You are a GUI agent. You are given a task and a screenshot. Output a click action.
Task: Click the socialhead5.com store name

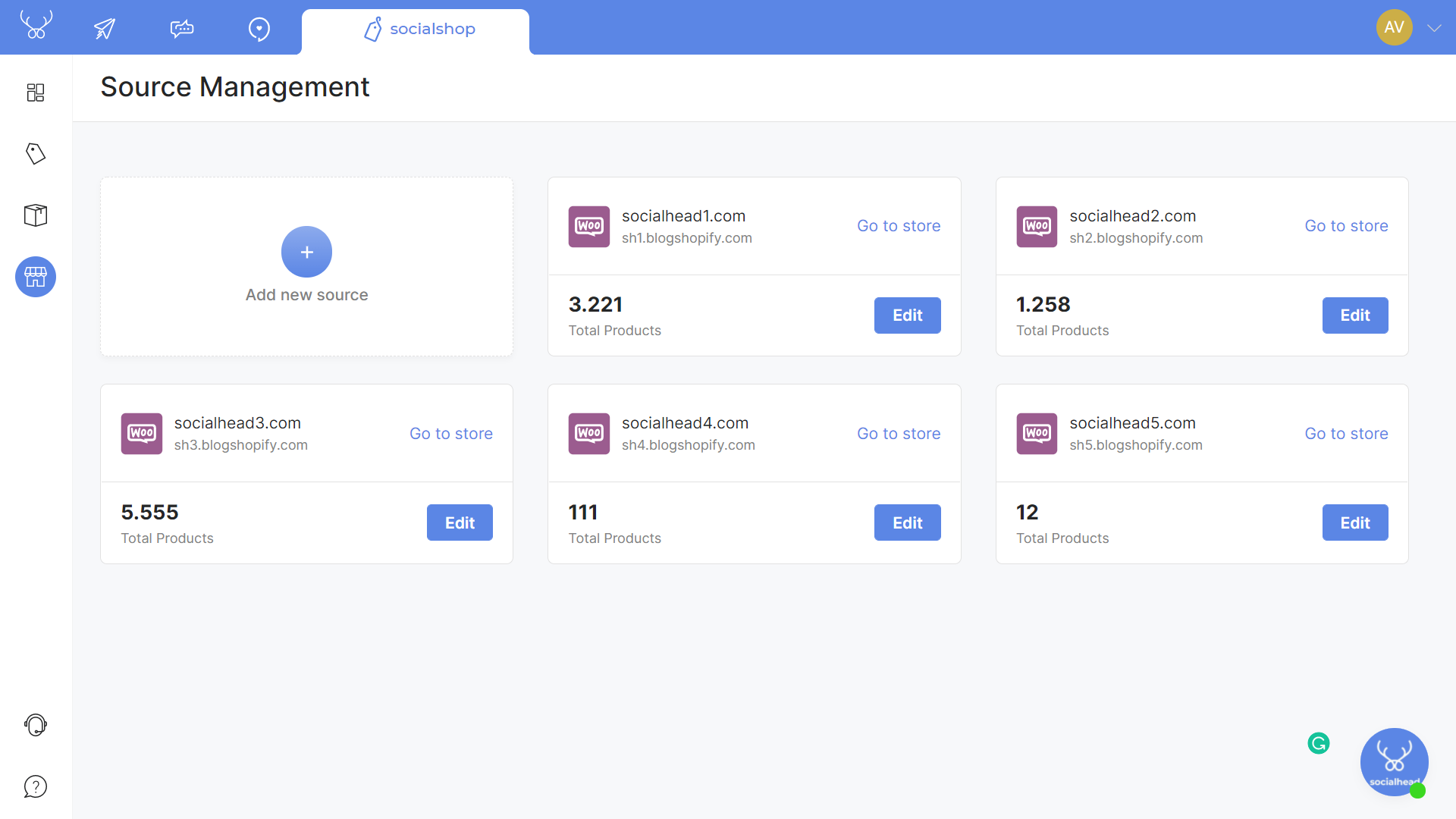pyautogui.click(x=1132, y=423)
